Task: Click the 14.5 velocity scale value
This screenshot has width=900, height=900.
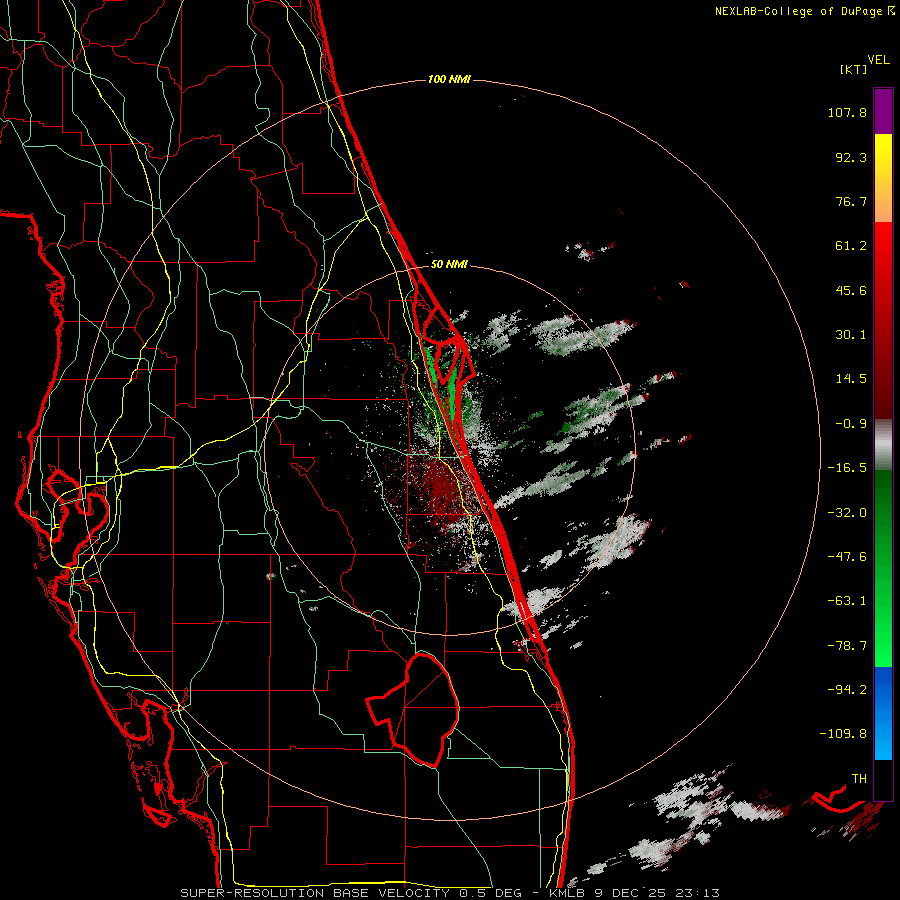Action: coord(851,379)
